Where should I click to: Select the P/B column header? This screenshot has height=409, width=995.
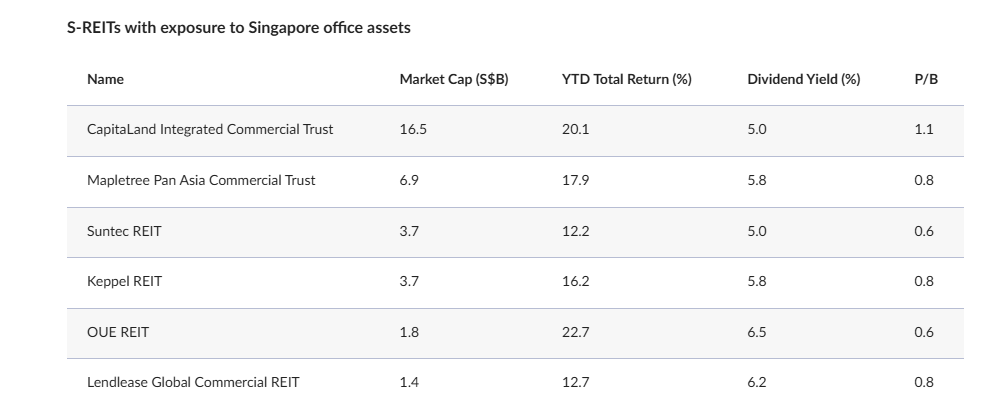pos(926,79)
